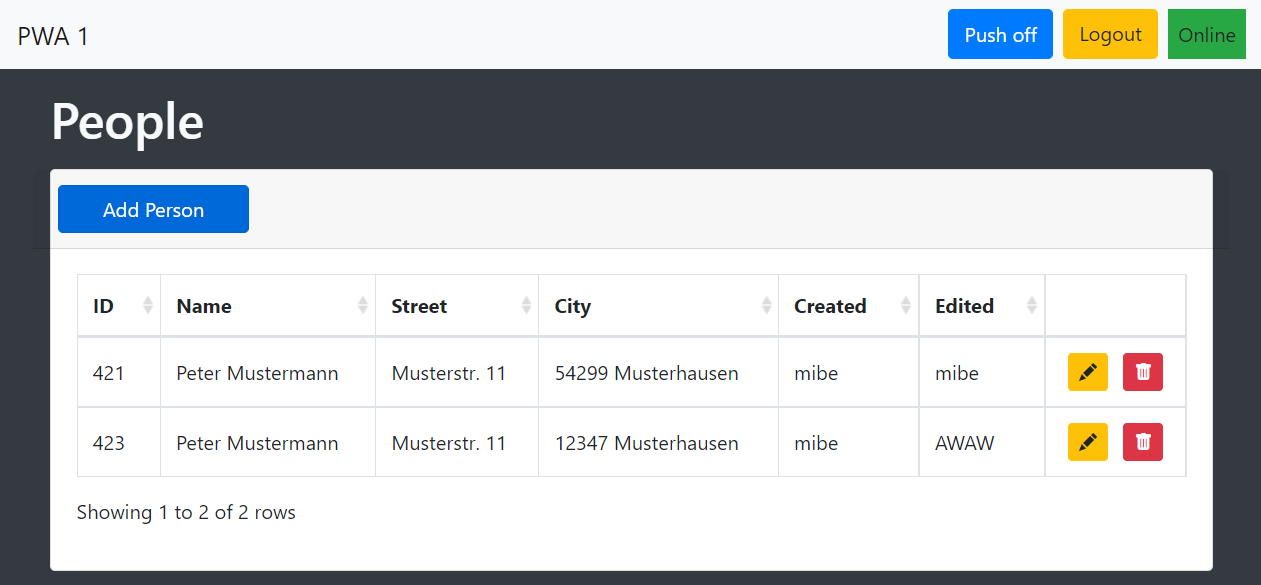Open the PWA 1 home brand link

point(53,35)
